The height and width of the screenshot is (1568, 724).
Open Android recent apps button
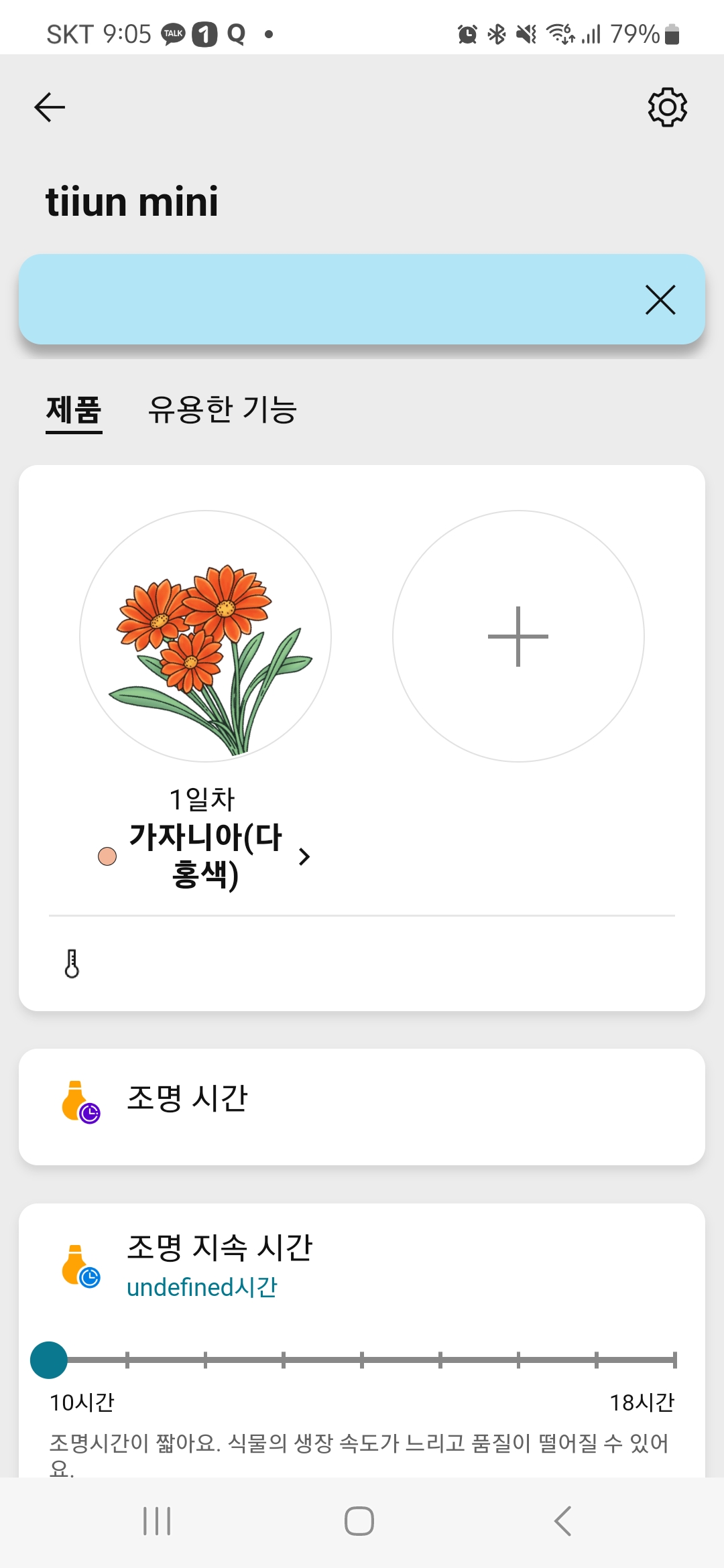point(157,1521)
